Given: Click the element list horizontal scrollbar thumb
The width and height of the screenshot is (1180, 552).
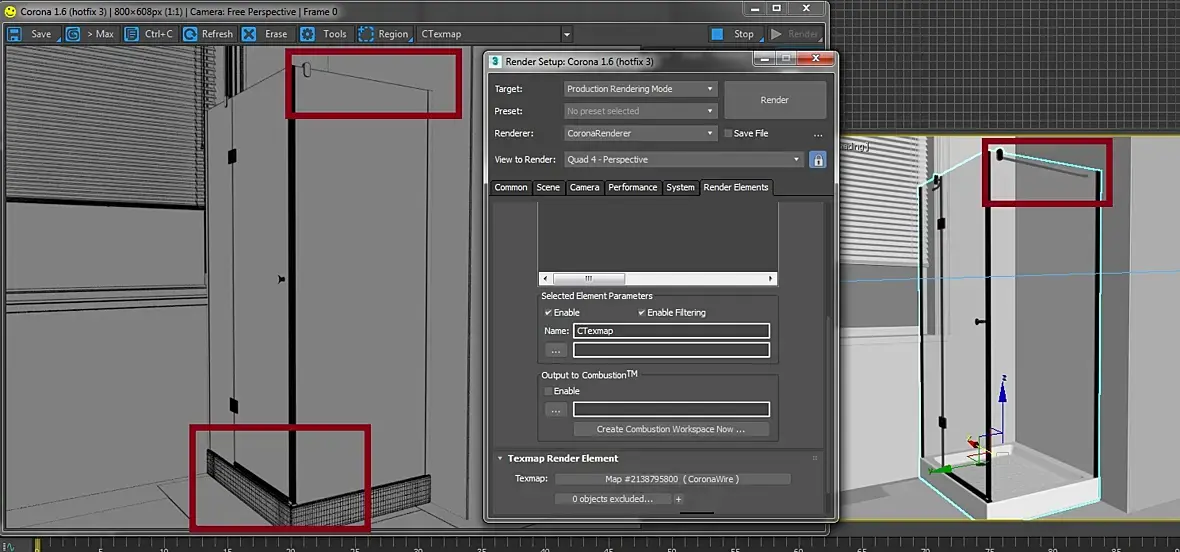Looking at the screenshot, I should point(588,278).
